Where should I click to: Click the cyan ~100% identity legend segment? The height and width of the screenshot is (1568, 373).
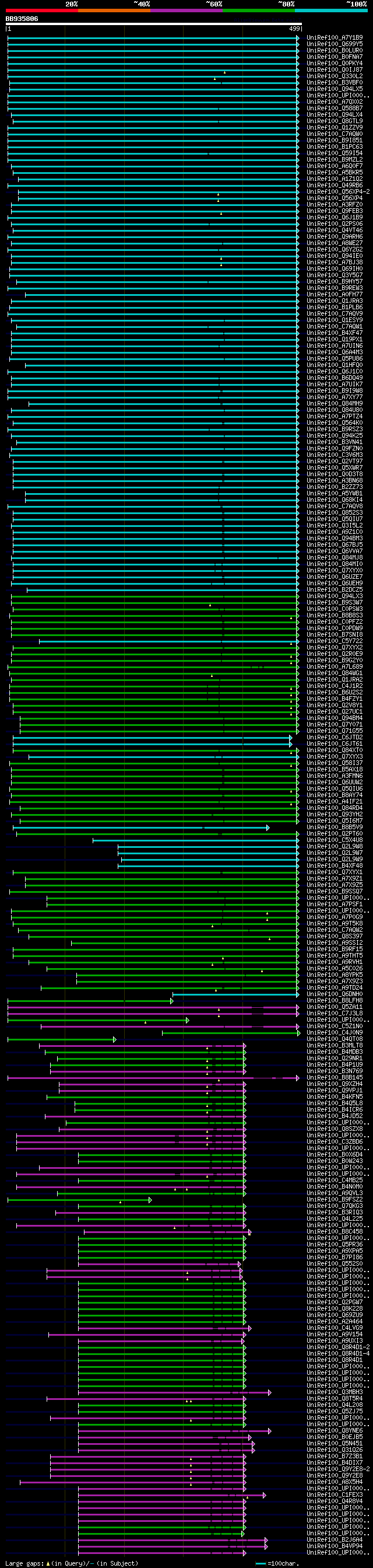[331, 11]
